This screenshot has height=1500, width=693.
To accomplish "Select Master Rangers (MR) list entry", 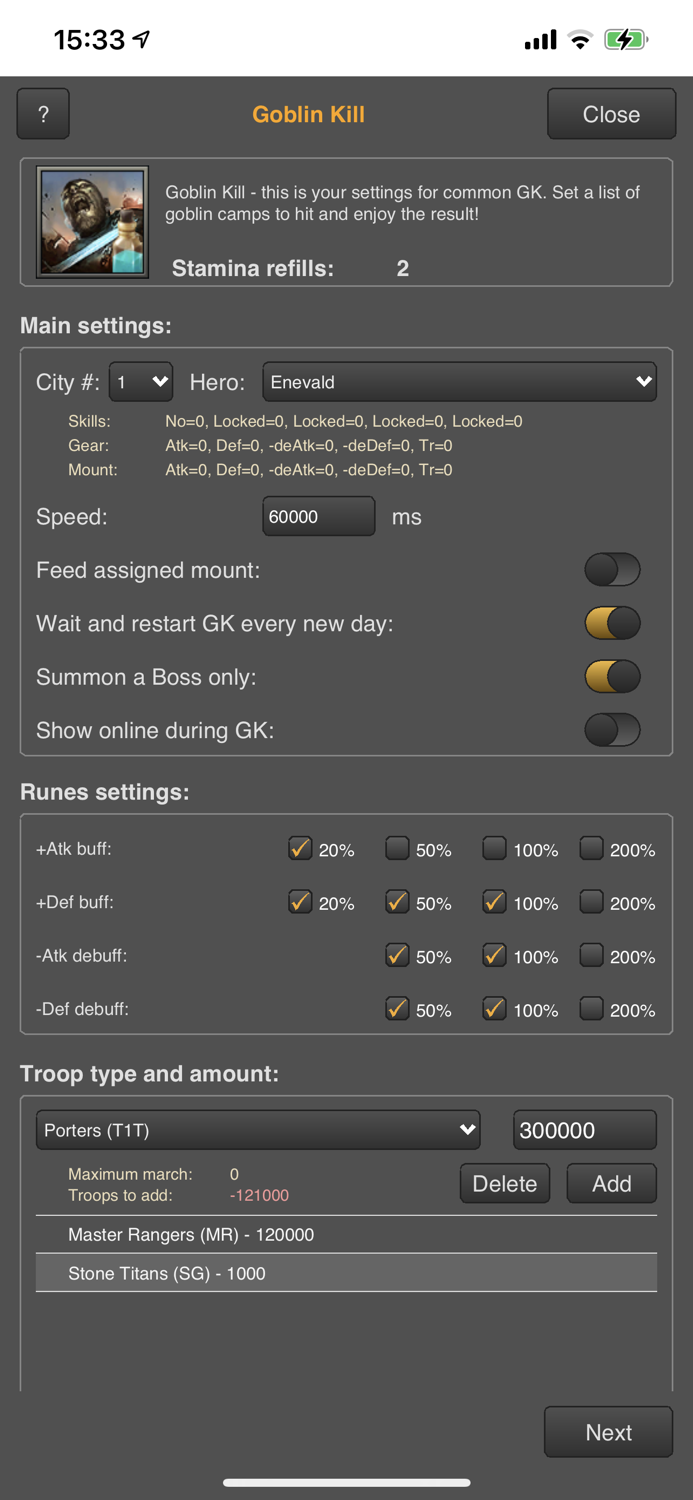I will (x=346, y=1235).
